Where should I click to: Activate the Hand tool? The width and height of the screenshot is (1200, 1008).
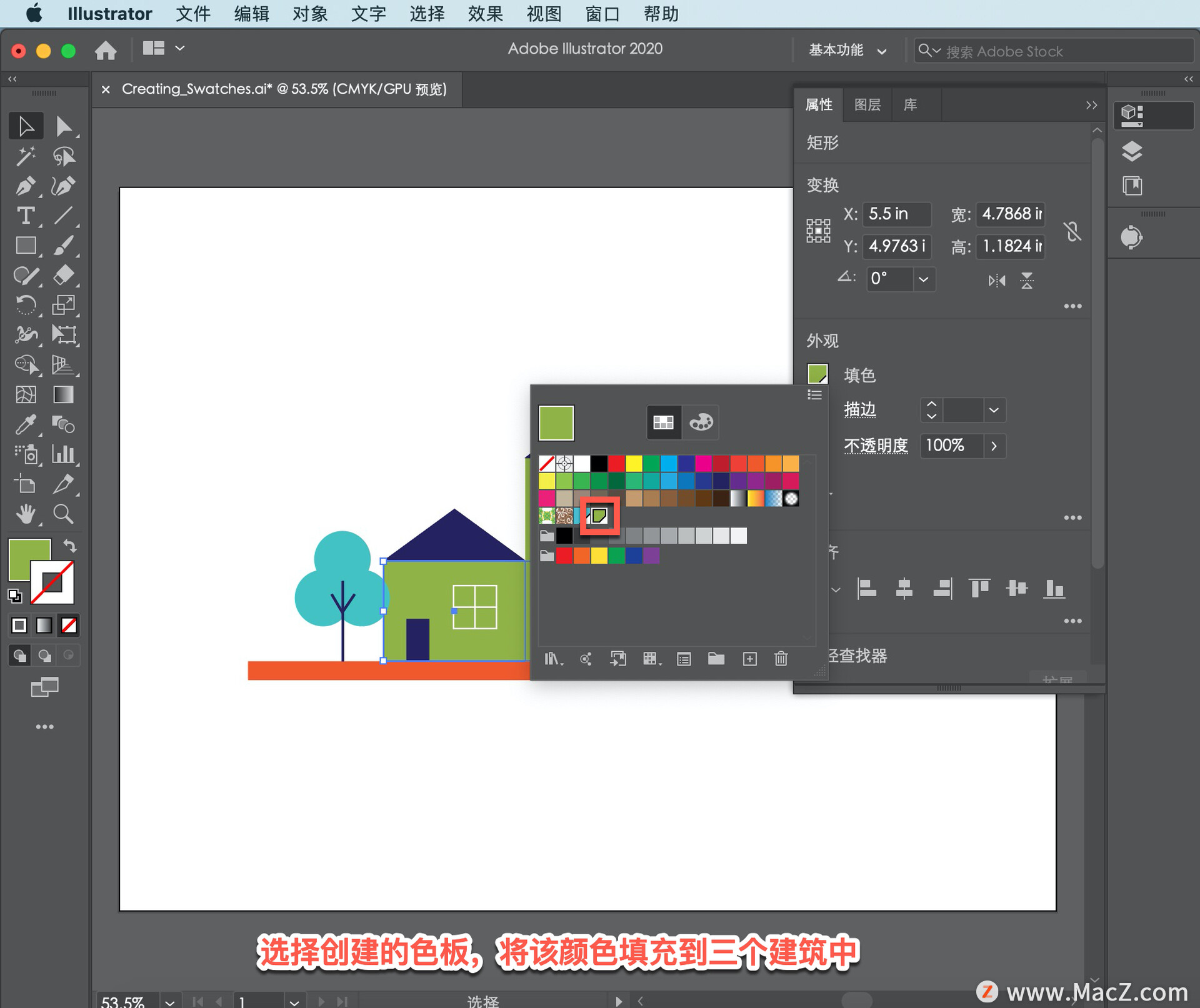click(x=26, y=514)
